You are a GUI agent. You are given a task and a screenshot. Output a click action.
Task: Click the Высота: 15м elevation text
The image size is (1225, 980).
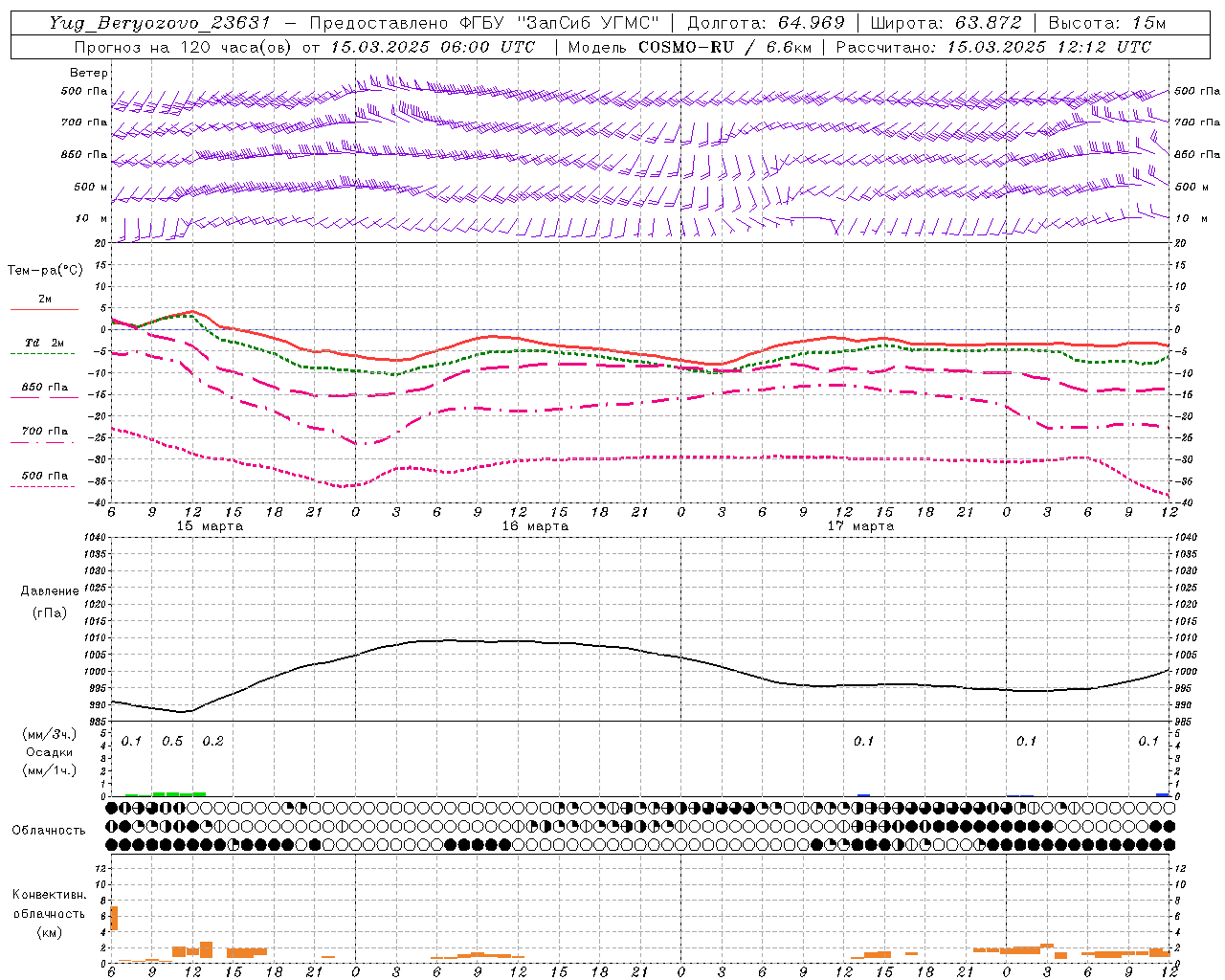[x=1106, y=23]
